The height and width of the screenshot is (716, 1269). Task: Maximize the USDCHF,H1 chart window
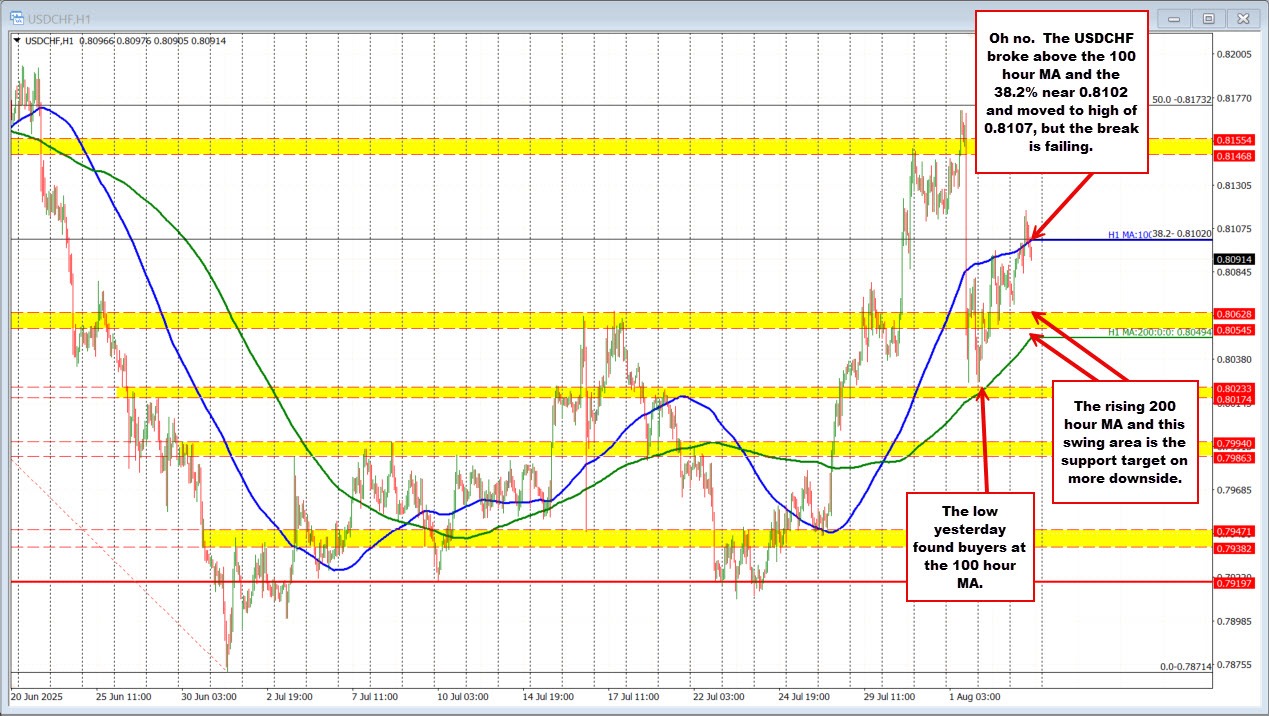pyautogui.click(x=1209, y=18)
